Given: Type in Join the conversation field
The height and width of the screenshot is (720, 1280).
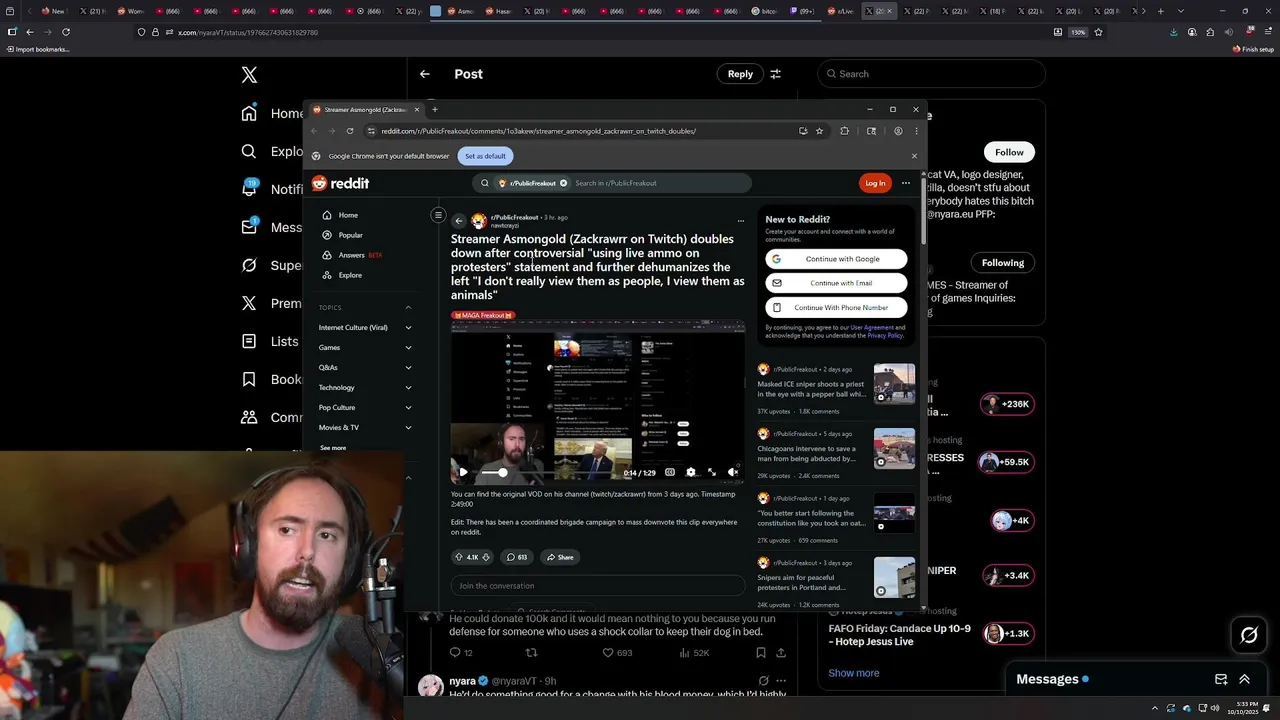Looking at the screenshot, I should coord(597,586).
